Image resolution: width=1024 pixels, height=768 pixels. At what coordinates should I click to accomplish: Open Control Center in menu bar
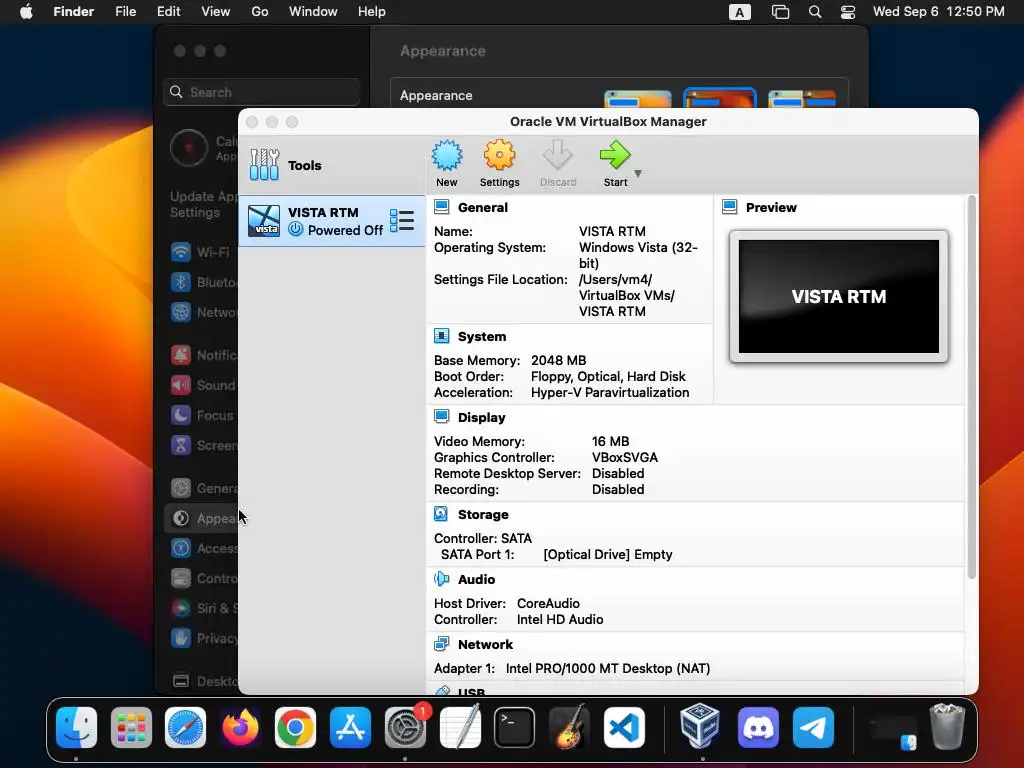click(848, 12)
